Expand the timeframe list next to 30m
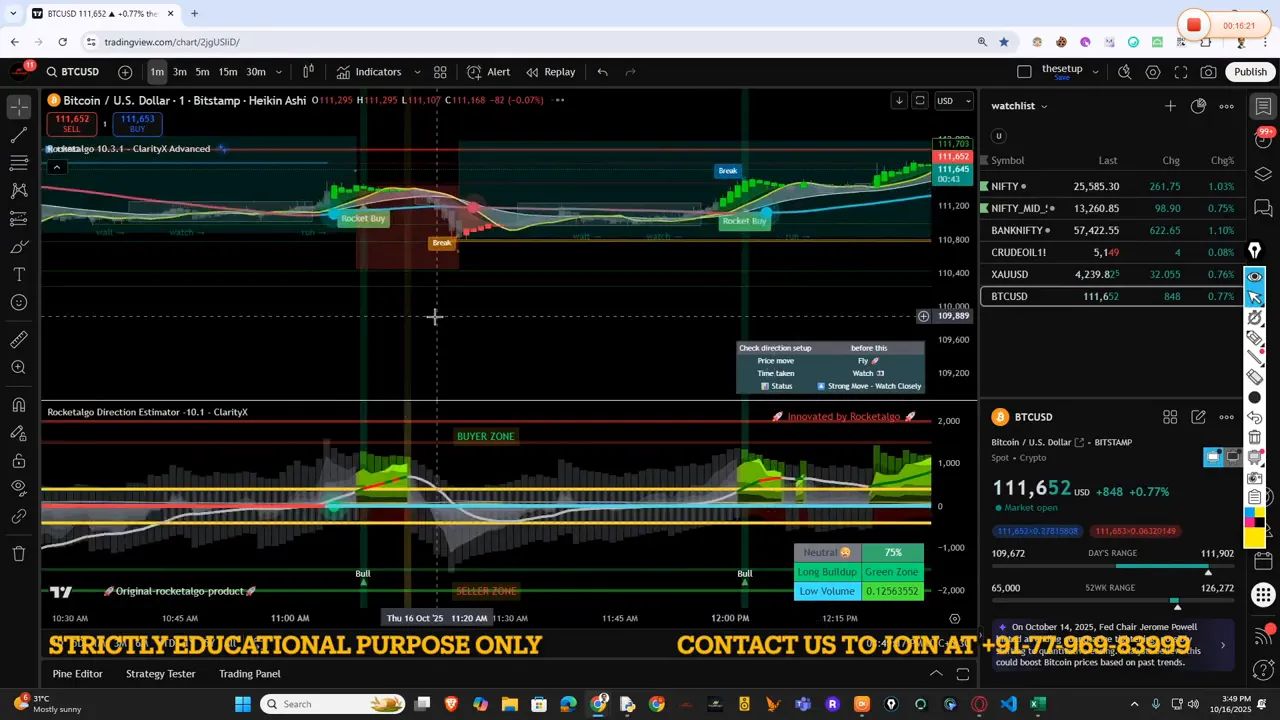 click(278, 72)
